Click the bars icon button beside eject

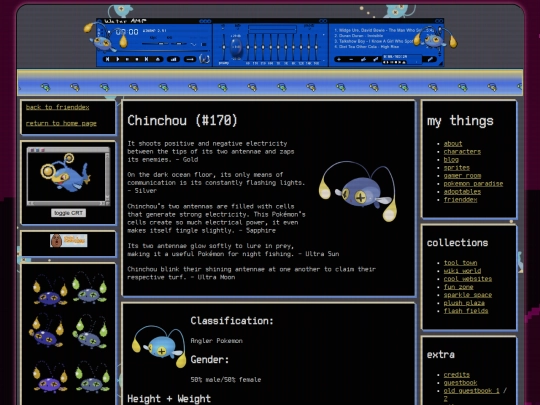tap(173, 59)
